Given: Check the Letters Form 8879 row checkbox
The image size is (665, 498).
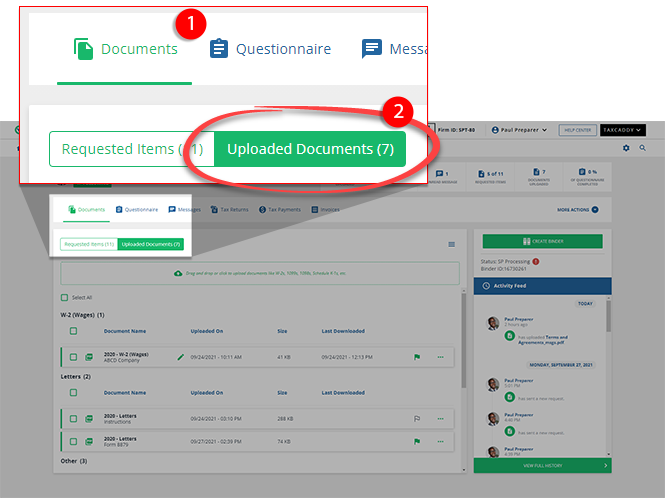Looking at the screenshot, I should click(73, 442).
